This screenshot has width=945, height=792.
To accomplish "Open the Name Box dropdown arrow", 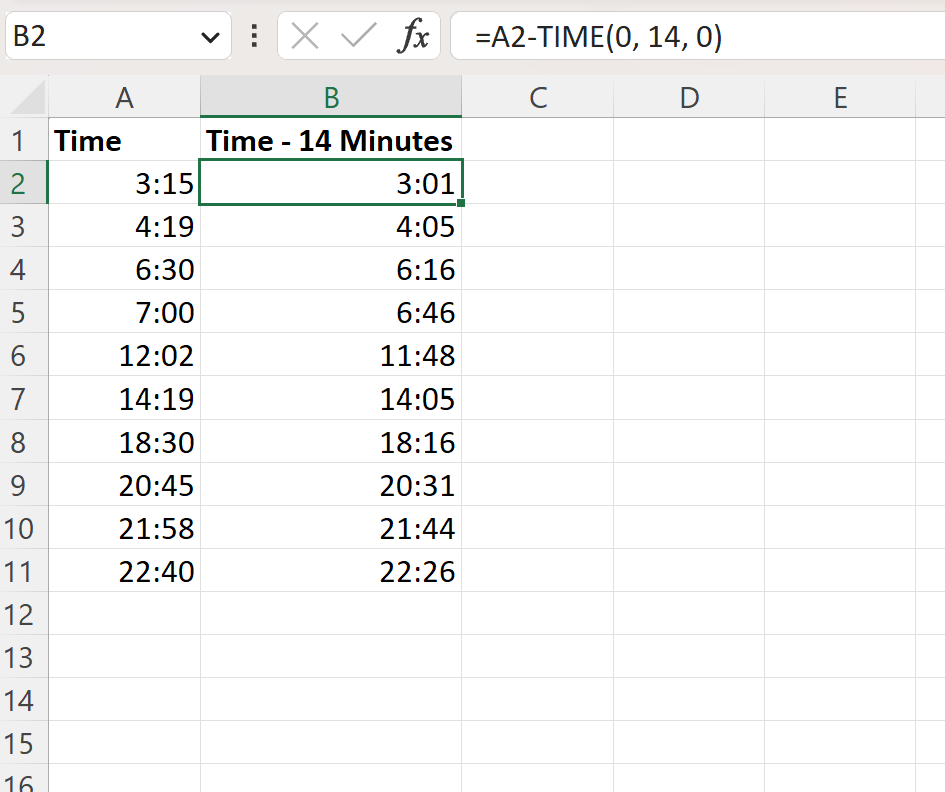I will 210,38.
